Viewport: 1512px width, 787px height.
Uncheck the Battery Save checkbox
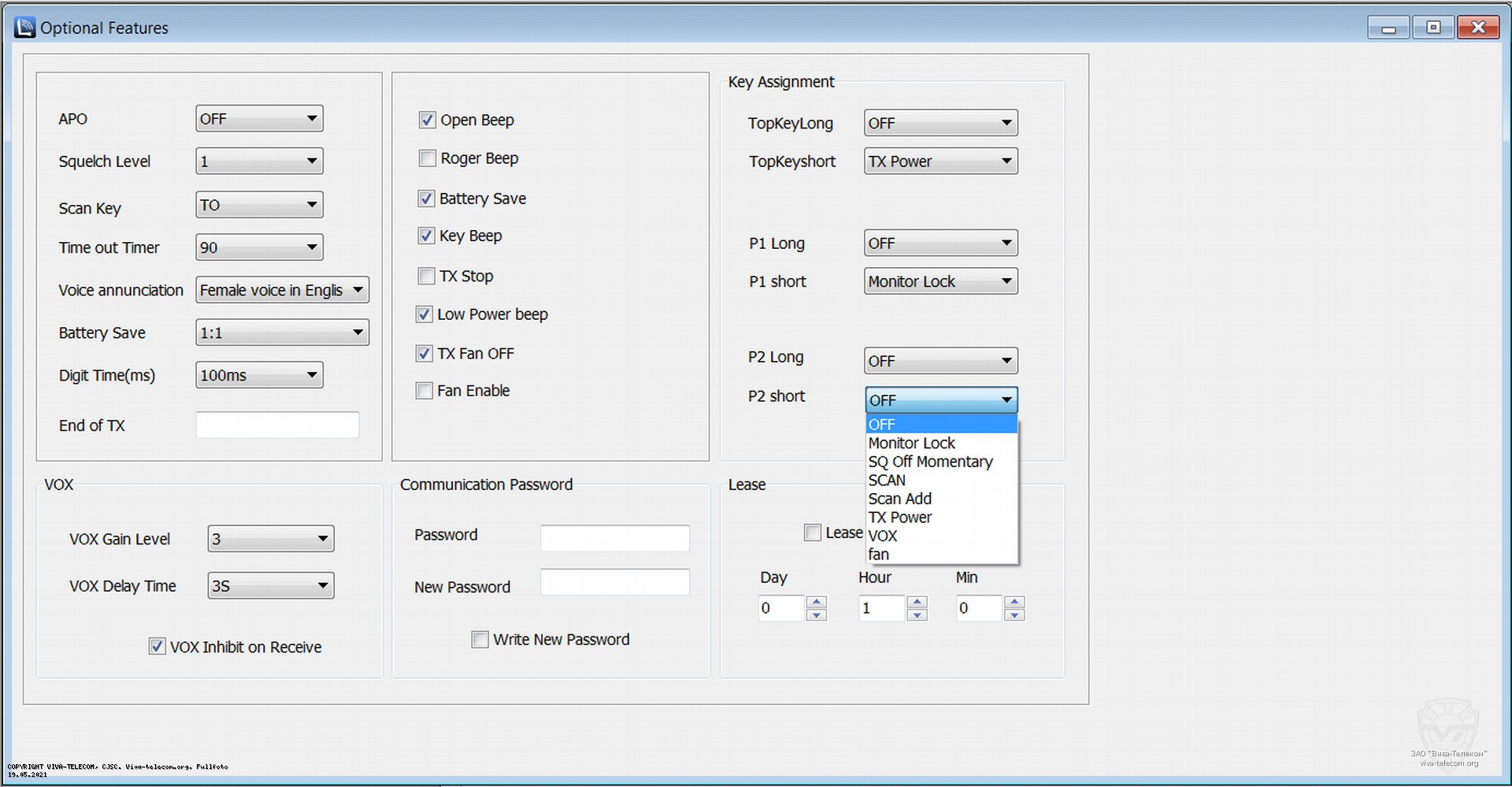point(426,199)
